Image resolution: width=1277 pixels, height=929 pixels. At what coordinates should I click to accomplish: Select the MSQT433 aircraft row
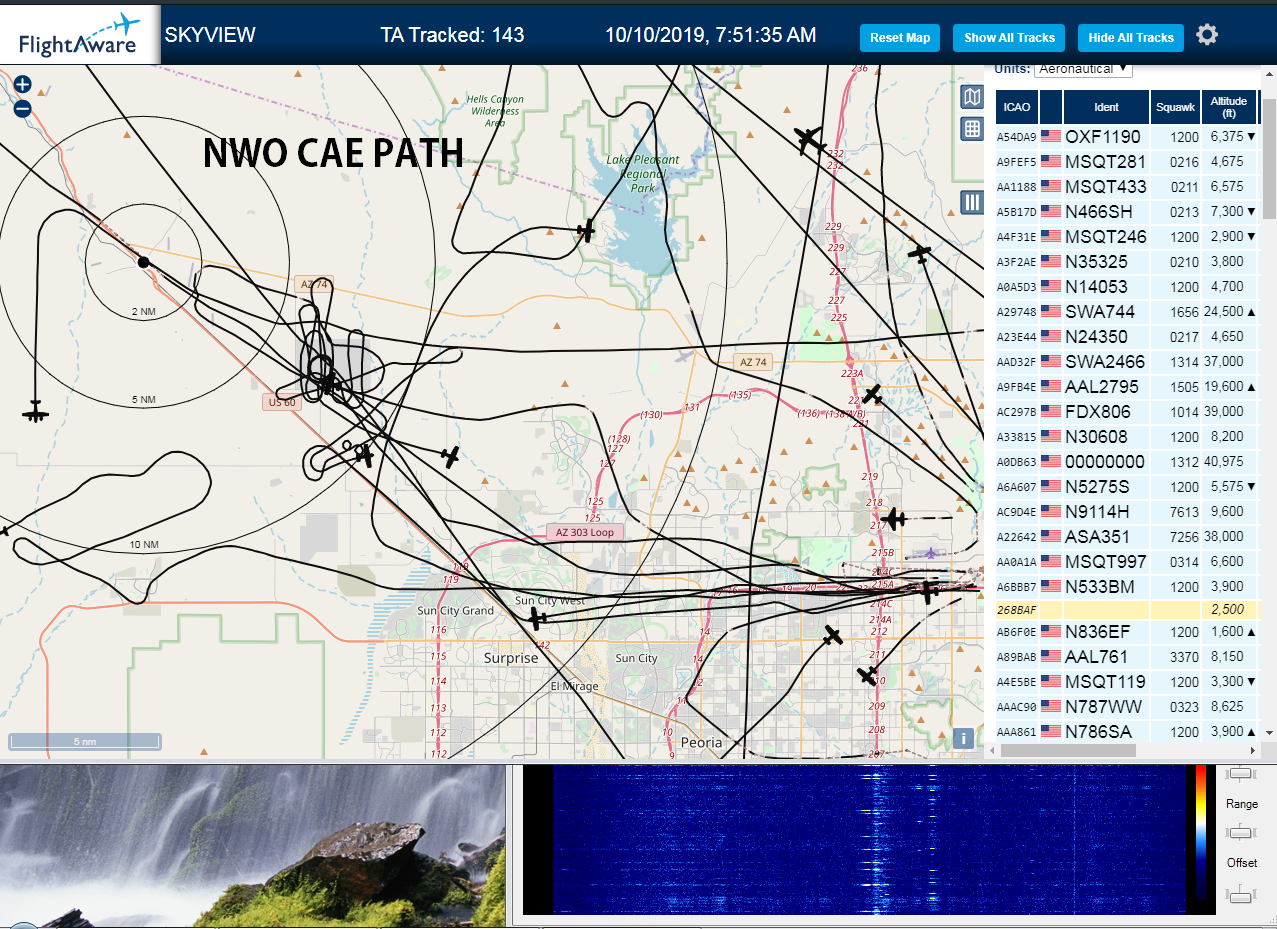(x=1127, y=186)
